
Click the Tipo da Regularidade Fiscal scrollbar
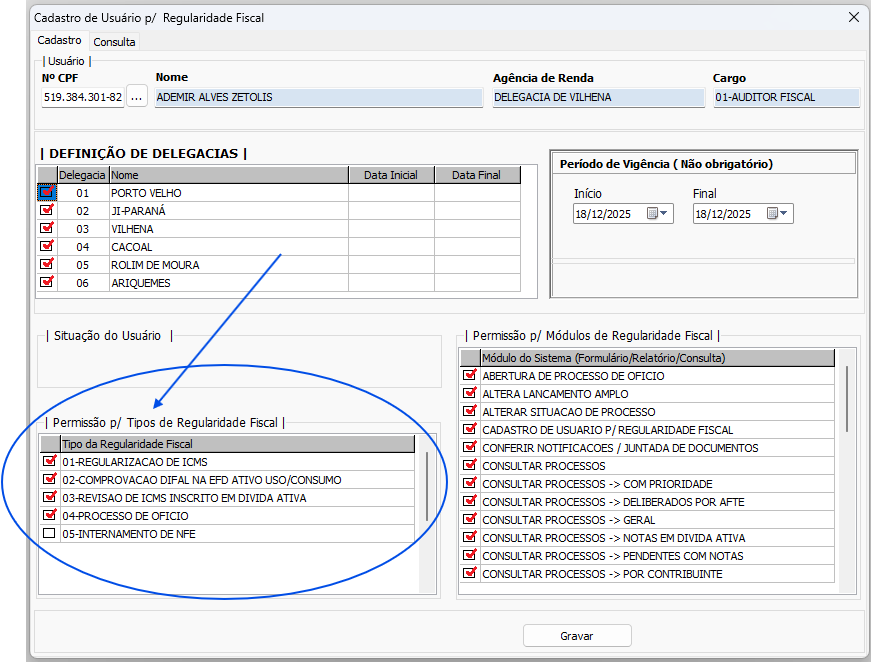[427, 485]
